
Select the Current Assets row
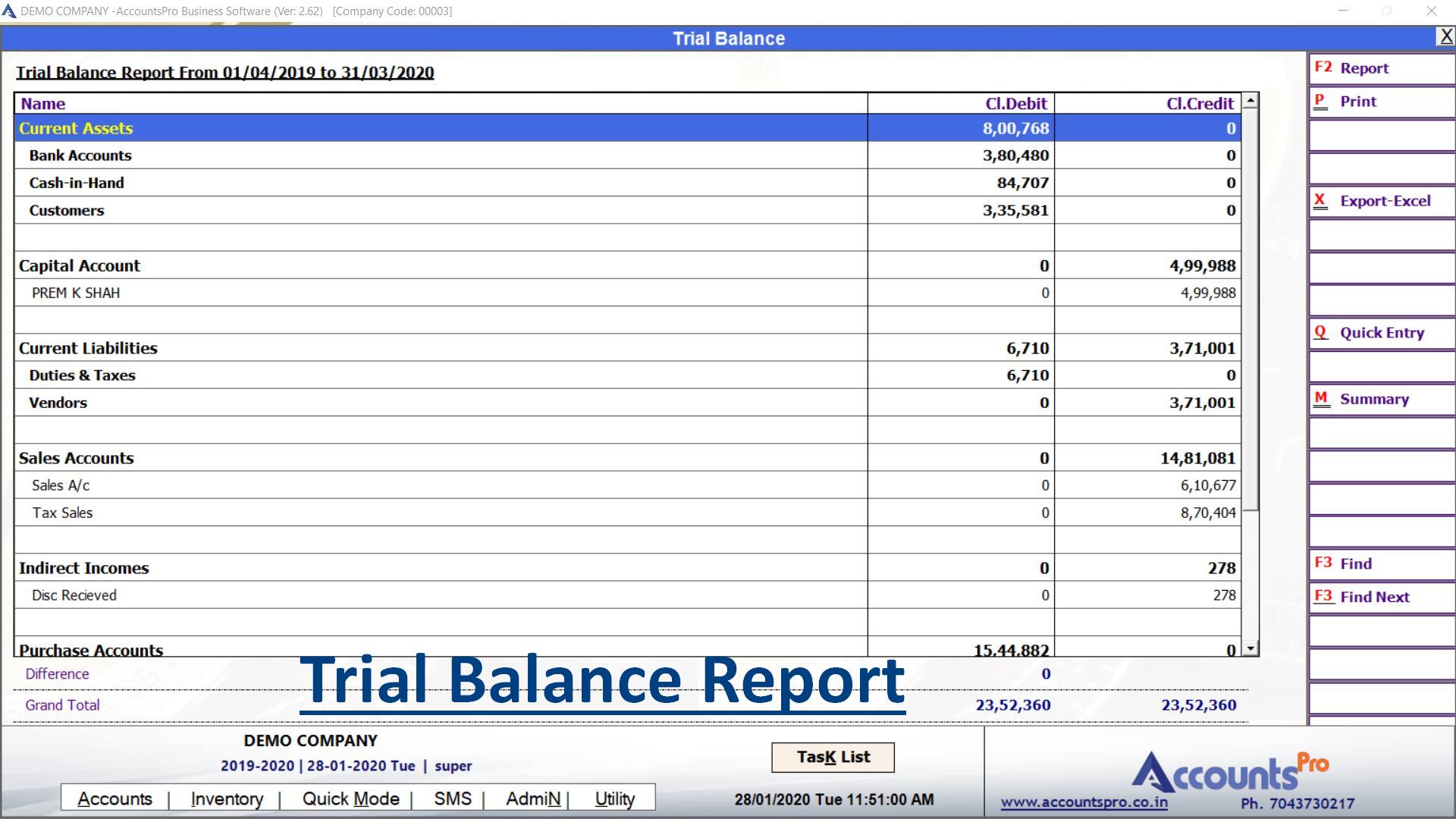click(x=440, y=128)
